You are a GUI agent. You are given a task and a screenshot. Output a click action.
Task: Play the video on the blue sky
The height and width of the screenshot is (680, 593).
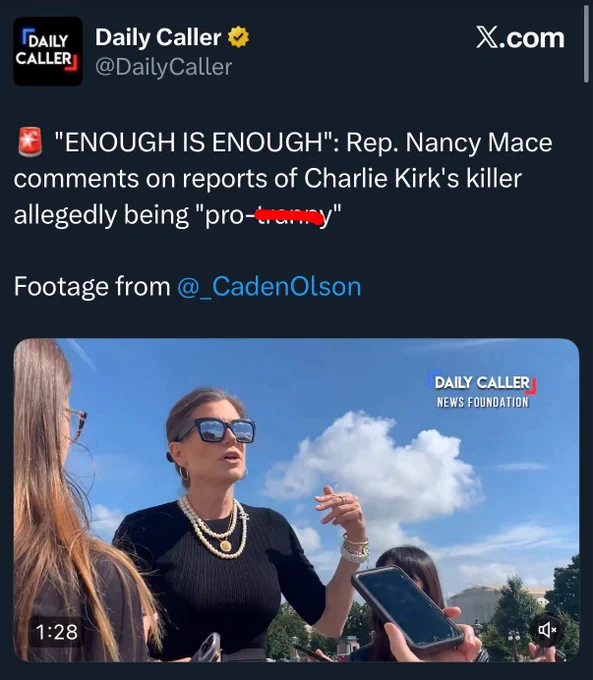296,500
